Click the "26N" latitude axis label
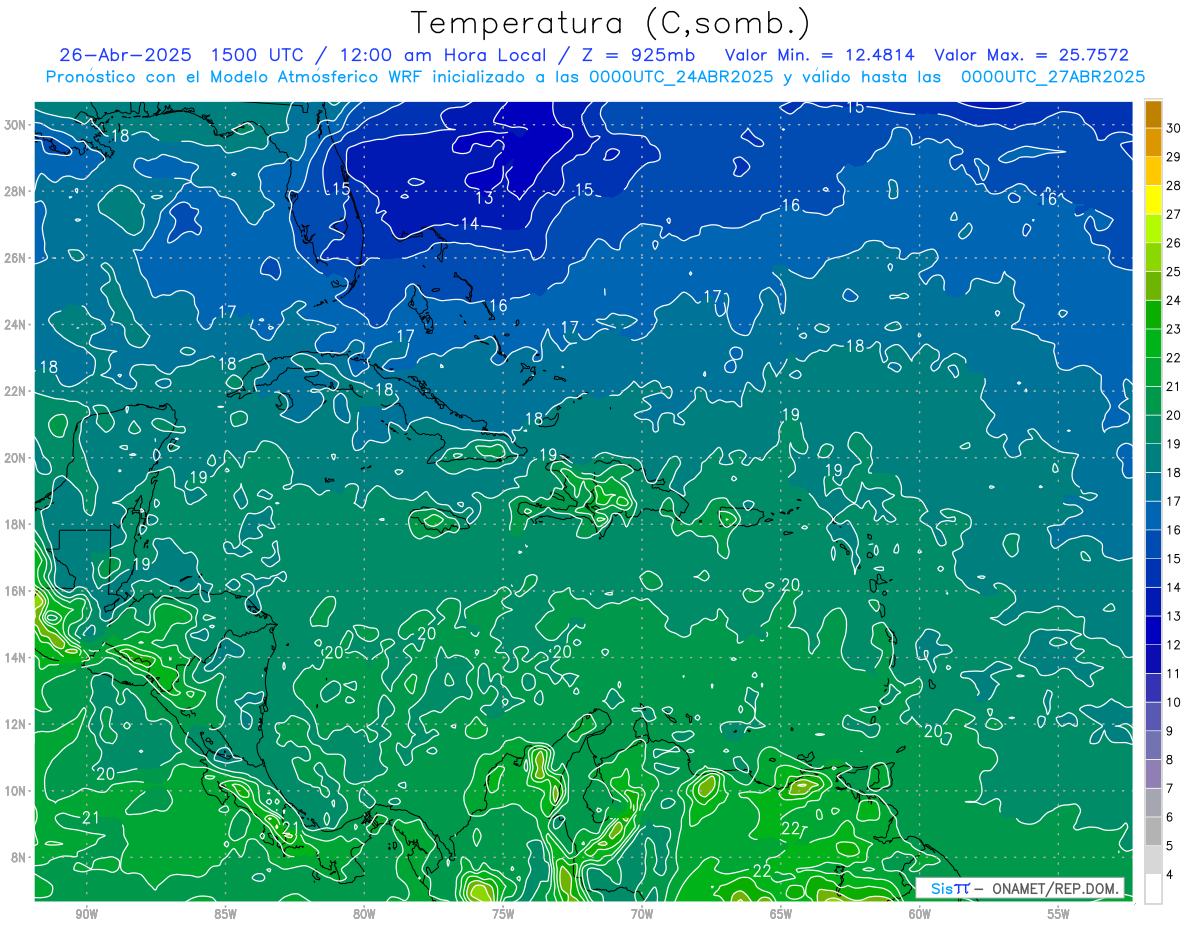Image resolution: width=1200 pixels, height=927 pixels. click(15, 258)
